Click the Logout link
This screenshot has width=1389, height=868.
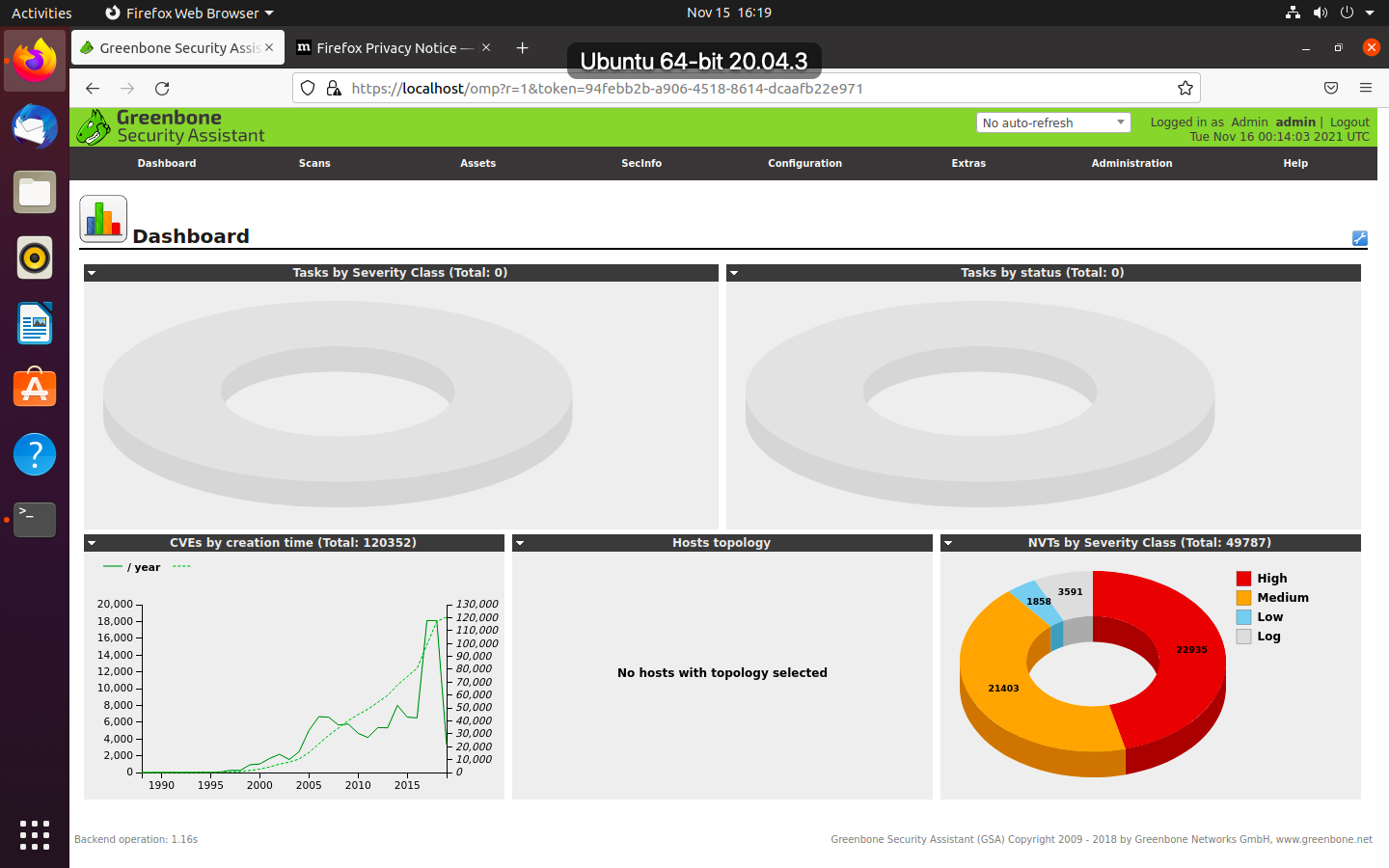1349,122
